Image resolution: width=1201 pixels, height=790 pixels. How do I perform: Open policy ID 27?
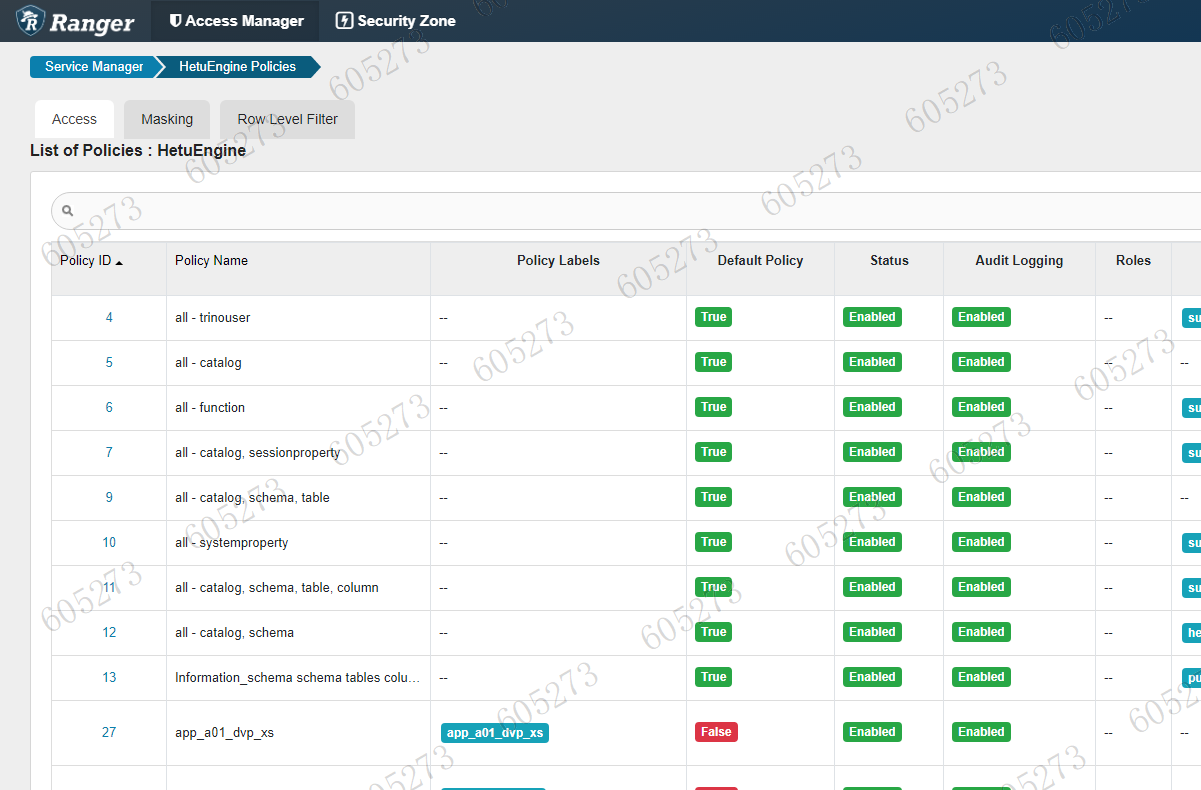[x=109, y=733]
